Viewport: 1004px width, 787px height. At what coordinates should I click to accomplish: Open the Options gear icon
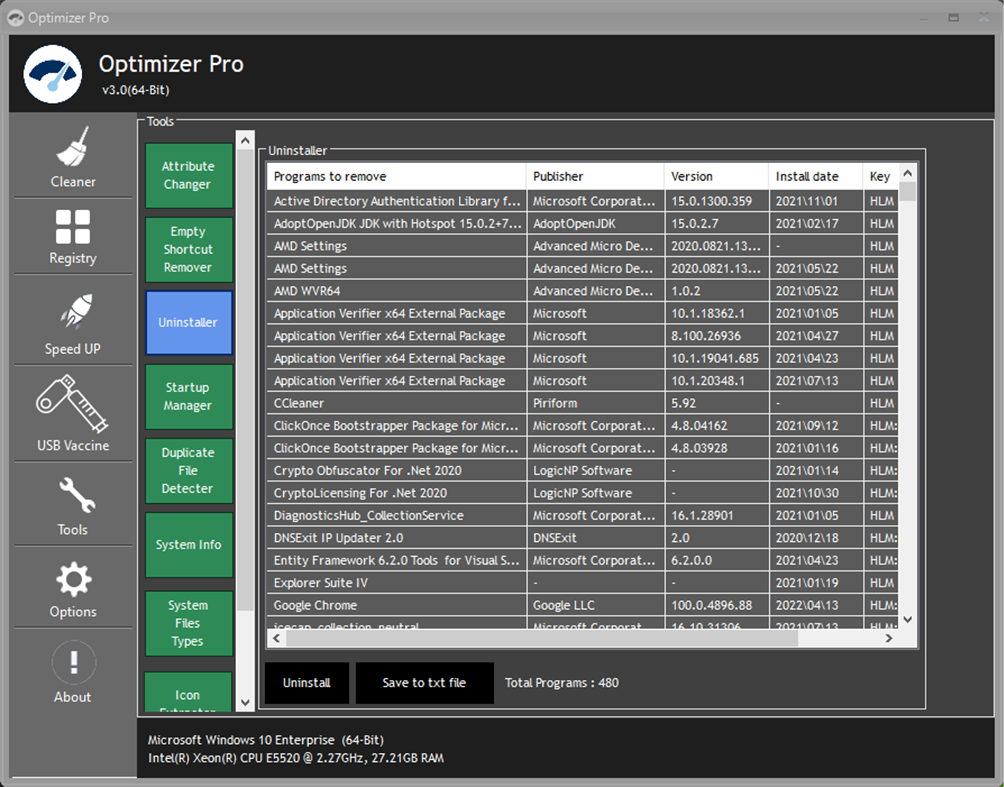tap(74, 580)
